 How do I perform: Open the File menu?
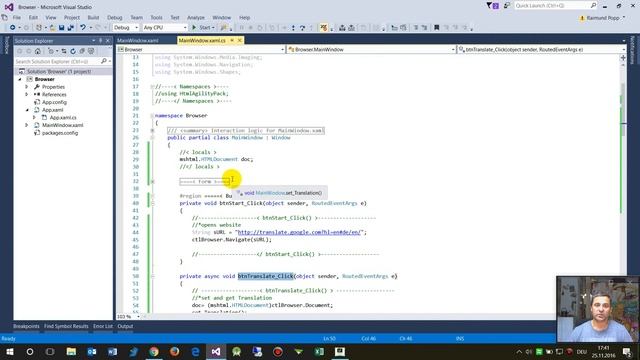coord(17,18)
